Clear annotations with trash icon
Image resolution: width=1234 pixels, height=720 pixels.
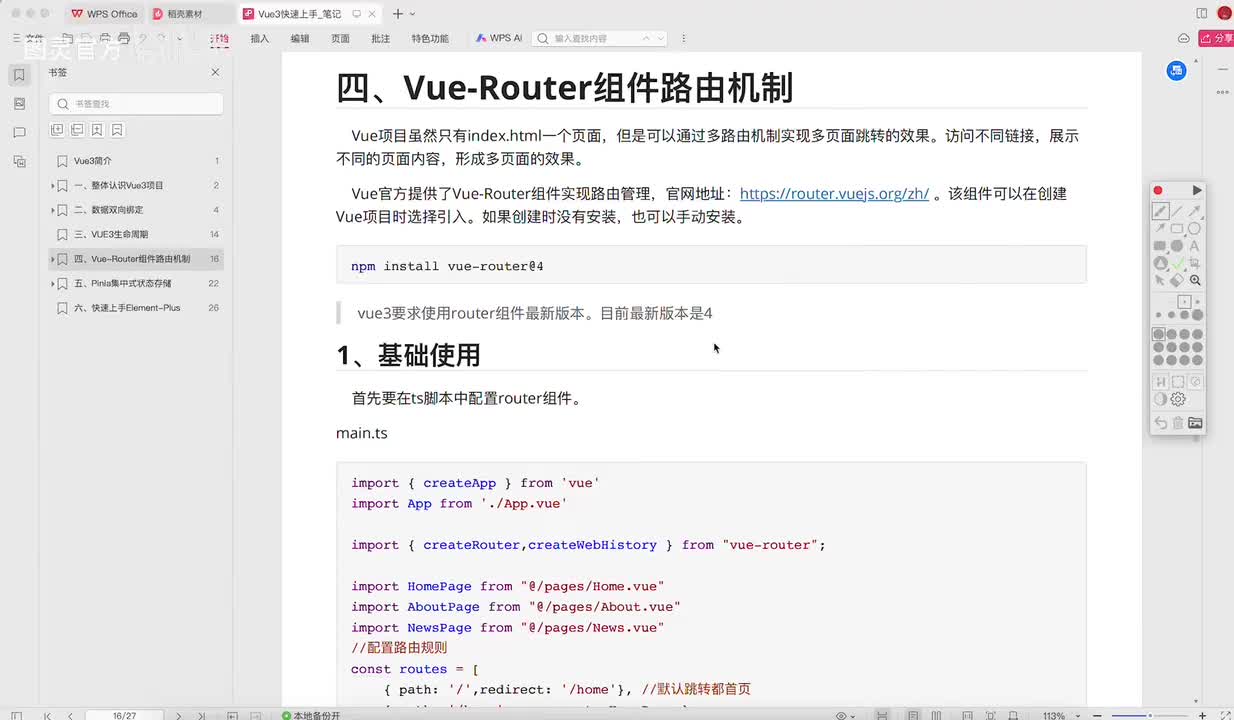(1178, 423)
